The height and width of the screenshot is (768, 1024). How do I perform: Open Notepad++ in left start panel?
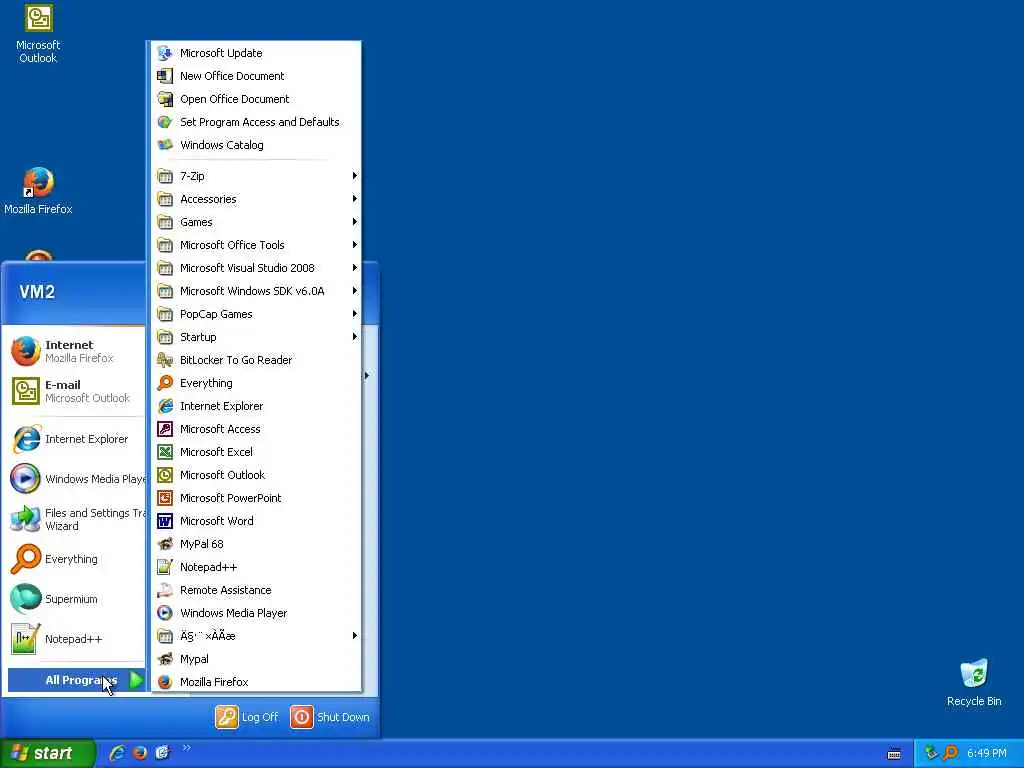point(75,639)
